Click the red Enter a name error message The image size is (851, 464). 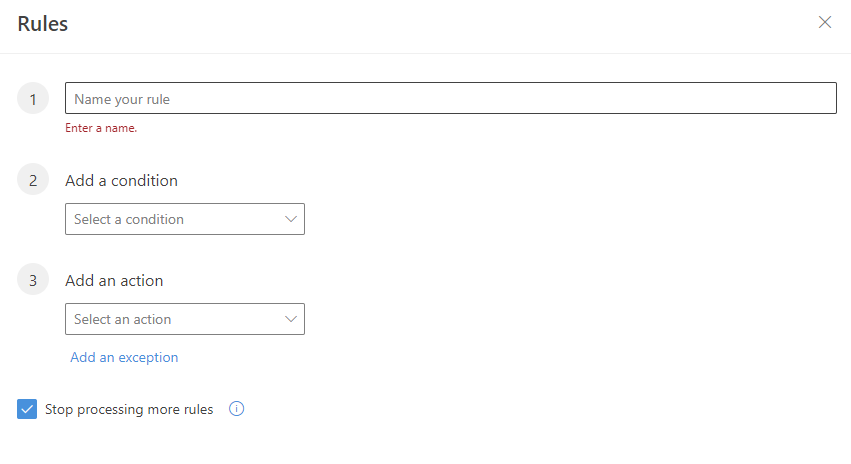pos(101,128)
